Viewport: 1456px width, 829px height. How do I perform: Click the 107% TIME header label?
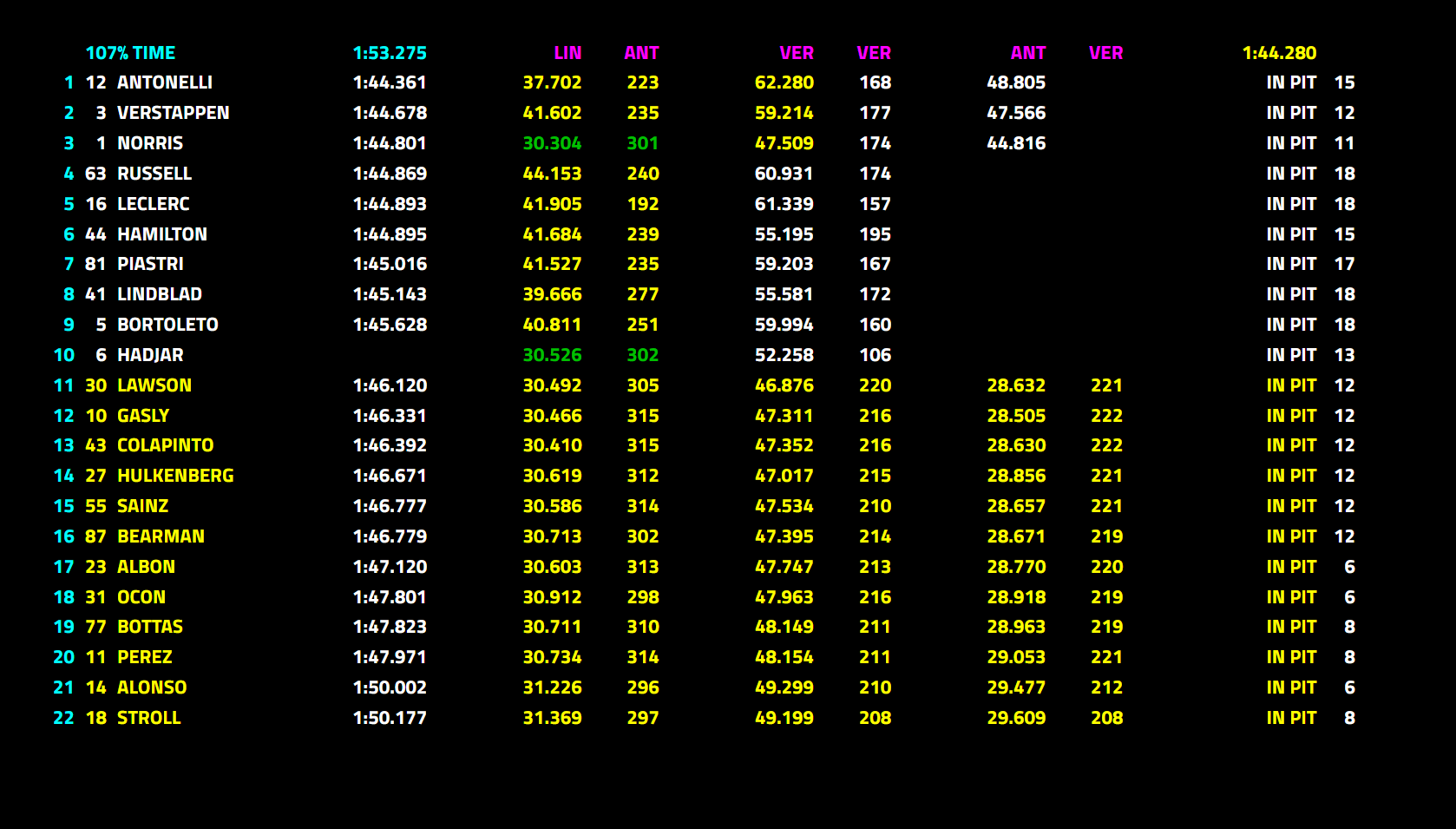(x=130, y=53)
